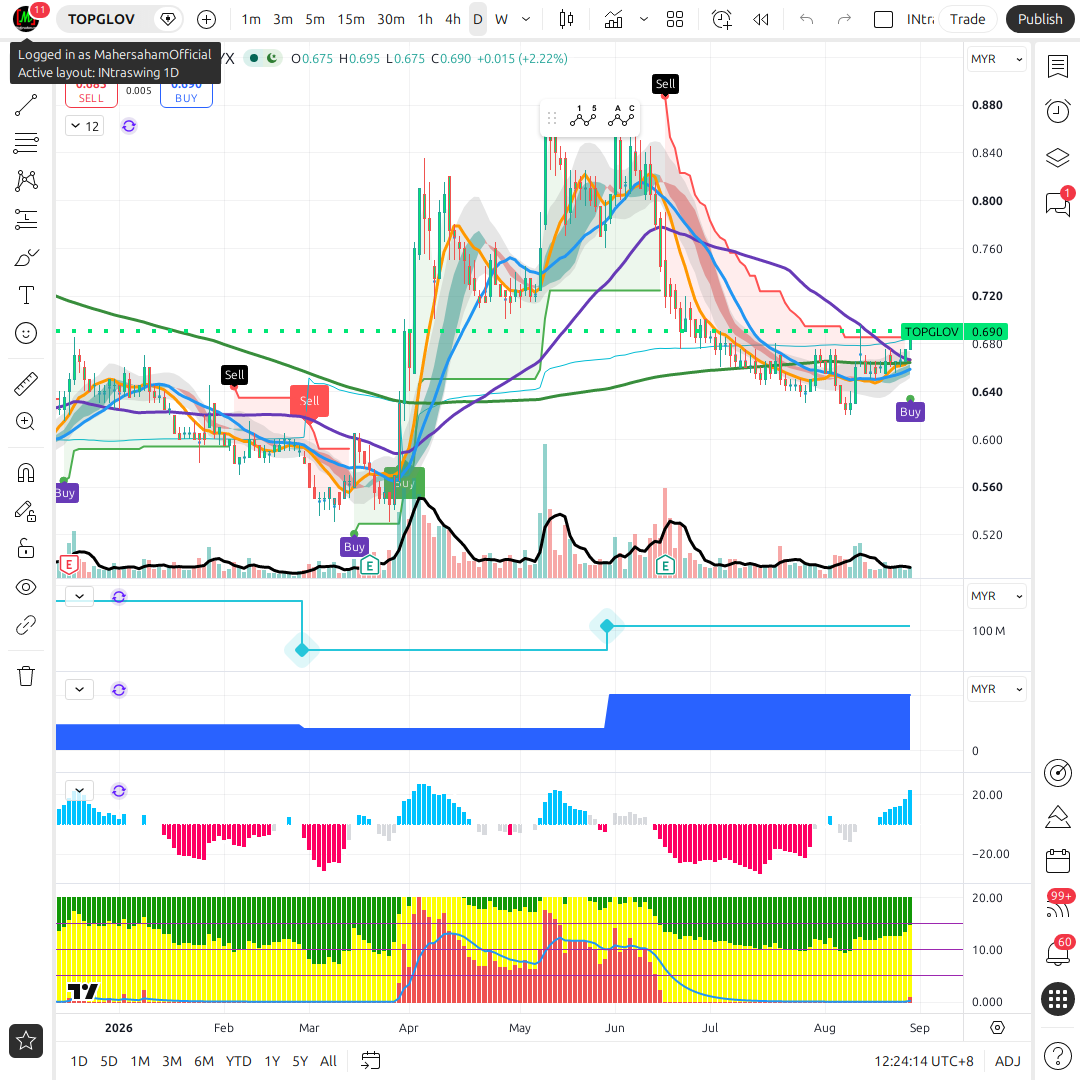
Task: Open main chart MYR currency dropdown
Action: (996, 59)
